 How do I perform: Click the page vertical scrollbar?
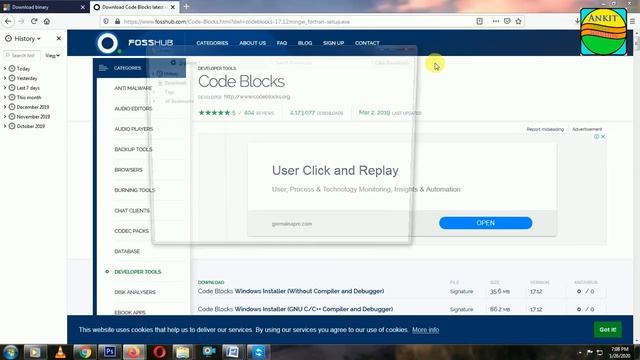tap(636, 188)
